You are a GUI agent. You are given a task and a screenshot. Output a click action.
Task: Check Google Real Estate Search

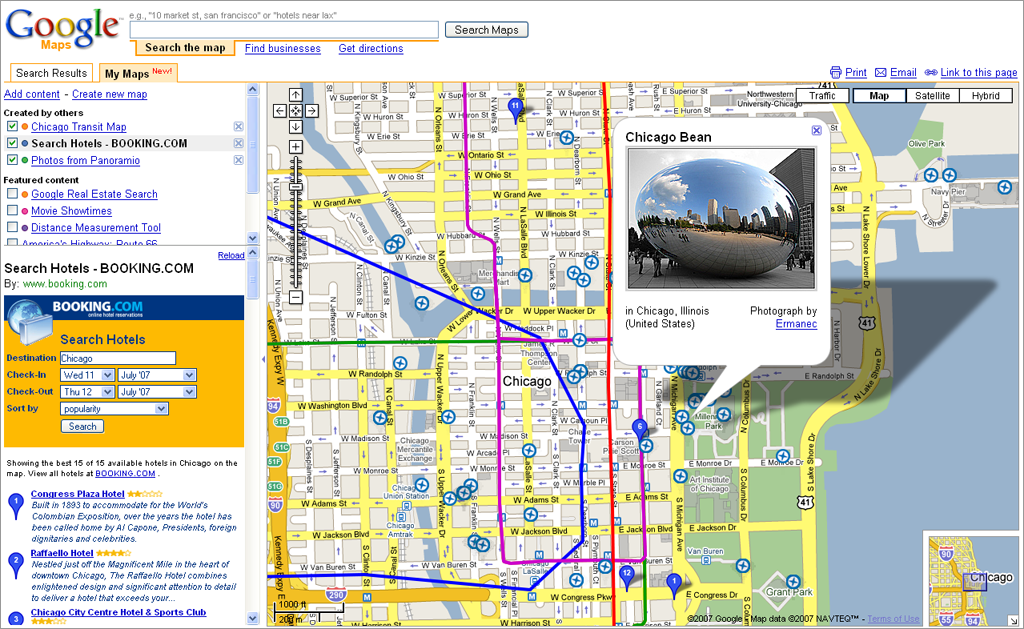(12, 193)
